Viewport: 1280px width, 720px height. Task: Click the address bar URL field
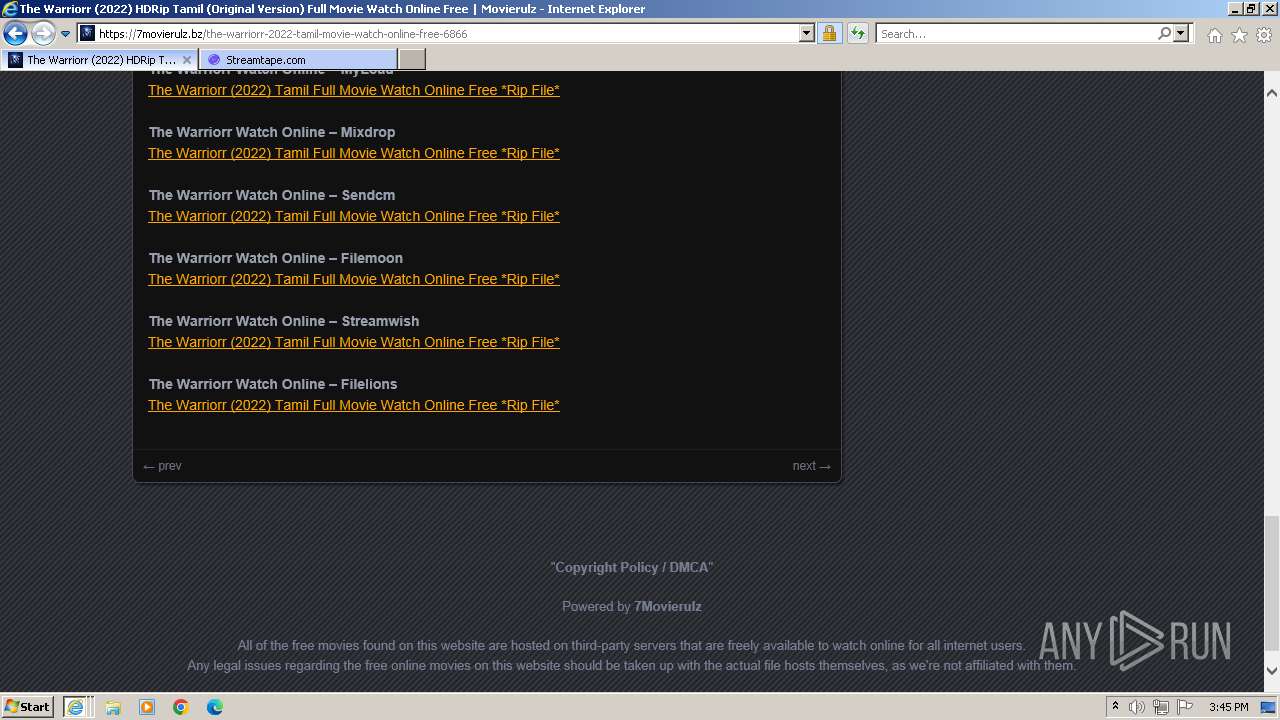(437, 34)
